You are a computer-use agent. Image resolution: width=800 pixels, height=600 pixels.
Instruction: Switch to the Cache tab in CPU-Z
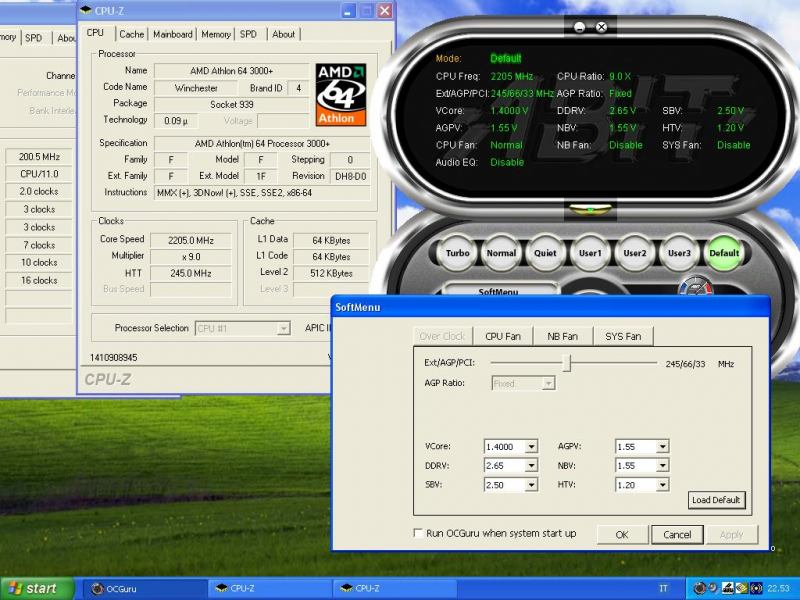(132, 34)
